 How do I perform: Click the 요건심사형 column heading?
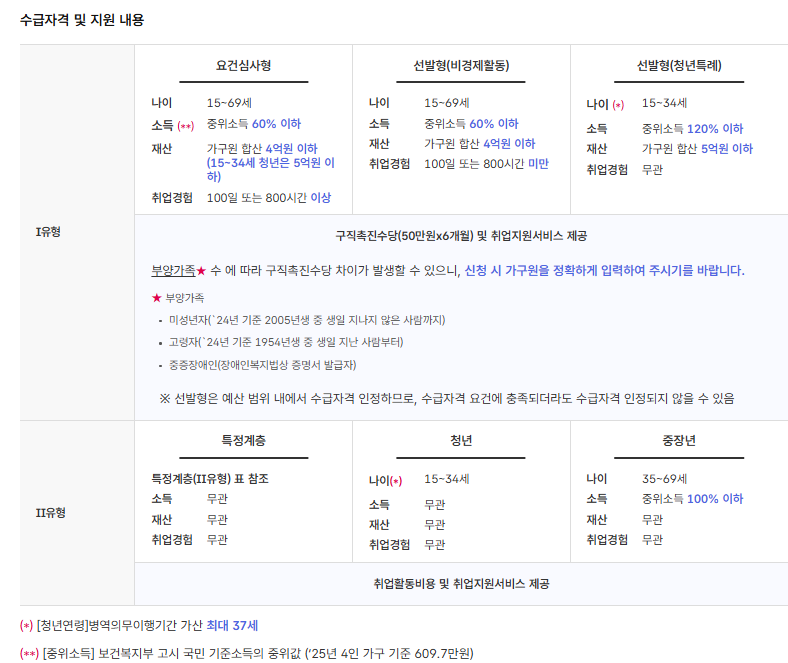tap(244, 65)
